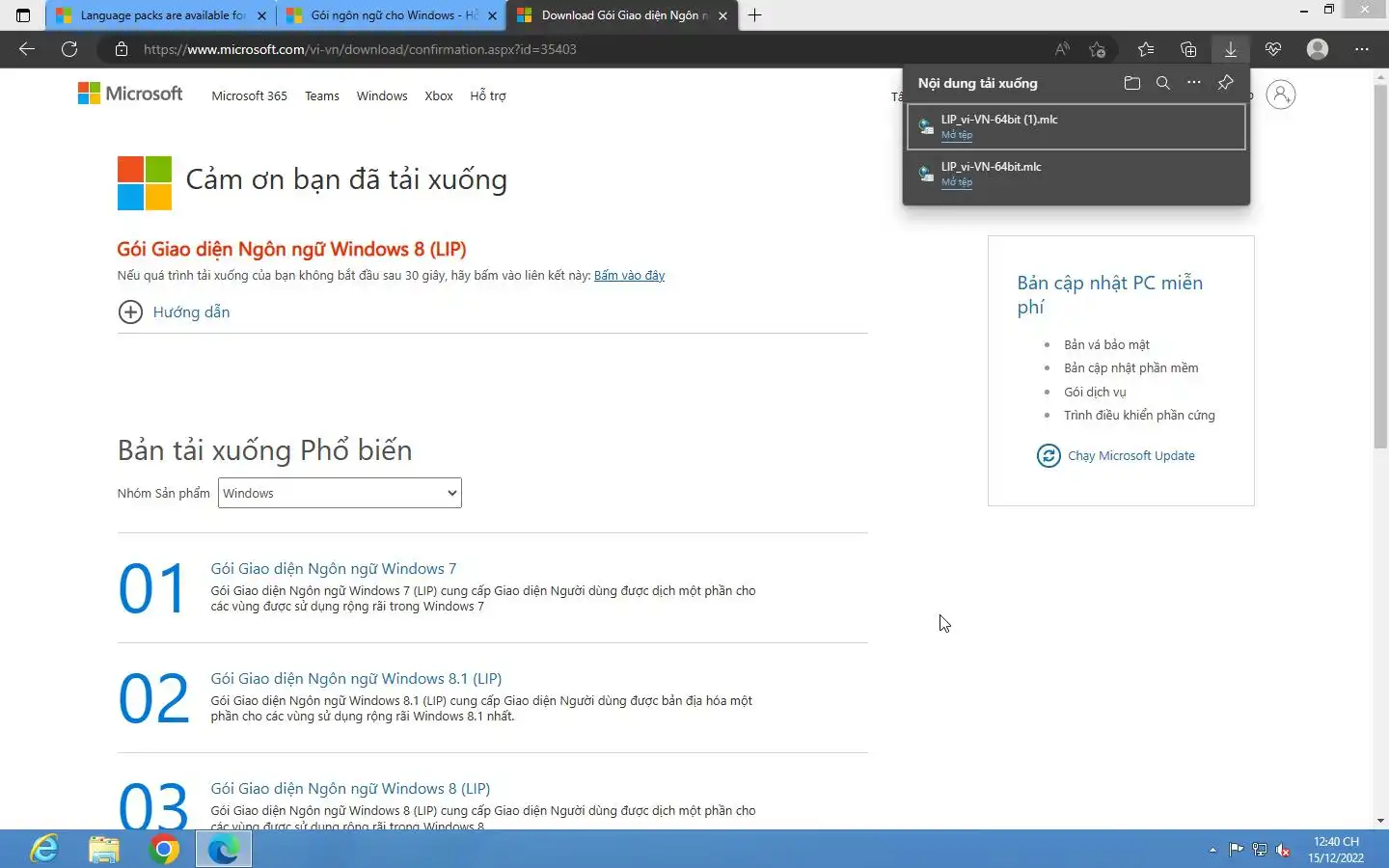This screenshot has height=868, width=1389.
Task: Open the Hỗ trợ navigation item
Action: [x=488, y=95]
